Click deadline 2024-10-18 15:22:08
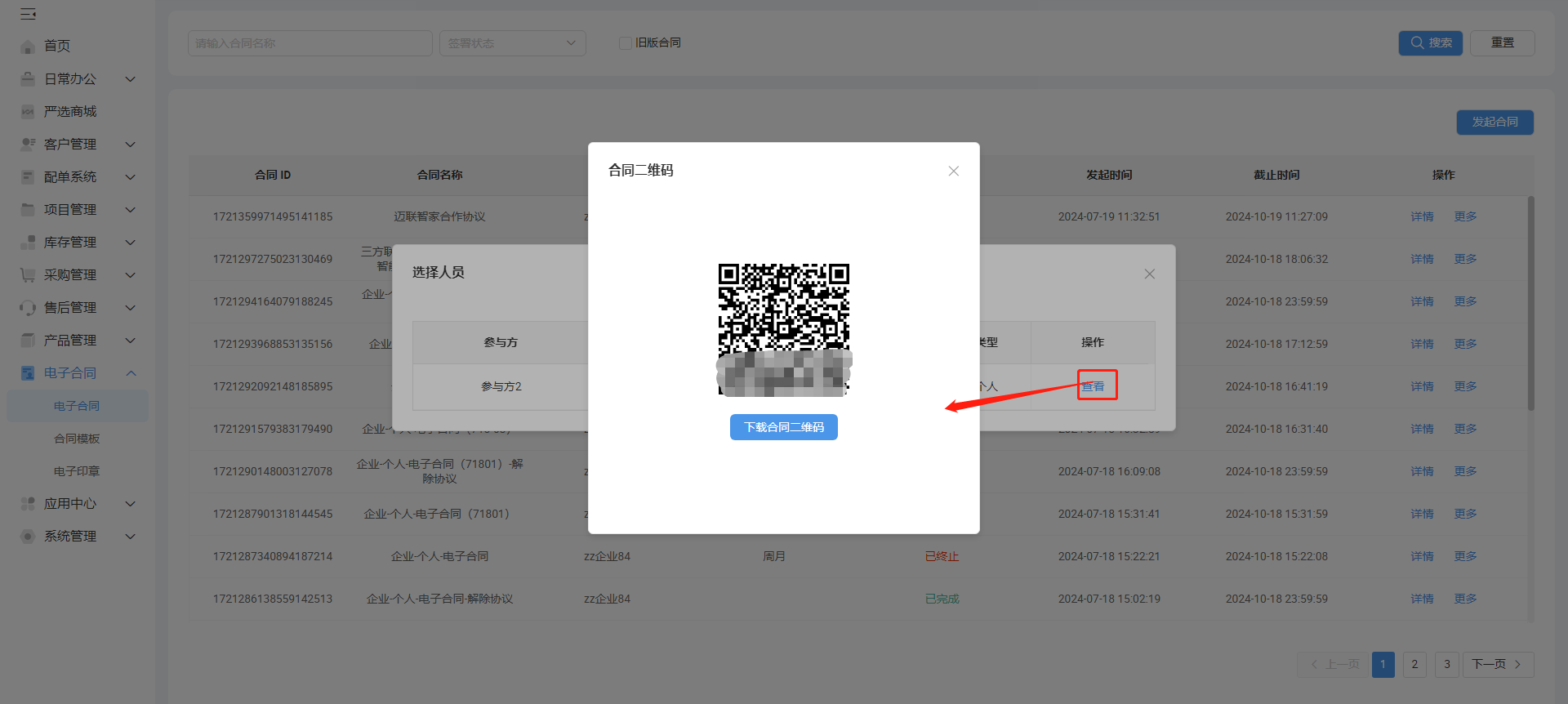 [1276, 556]
